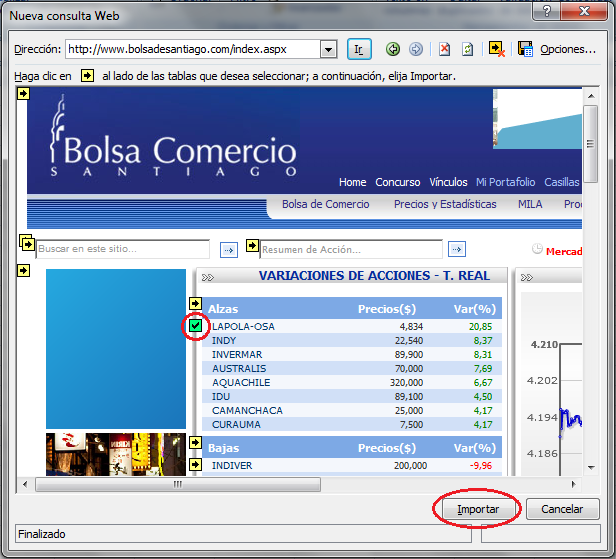Collapse chevrons left of Variaciones de Acciones

208,278
